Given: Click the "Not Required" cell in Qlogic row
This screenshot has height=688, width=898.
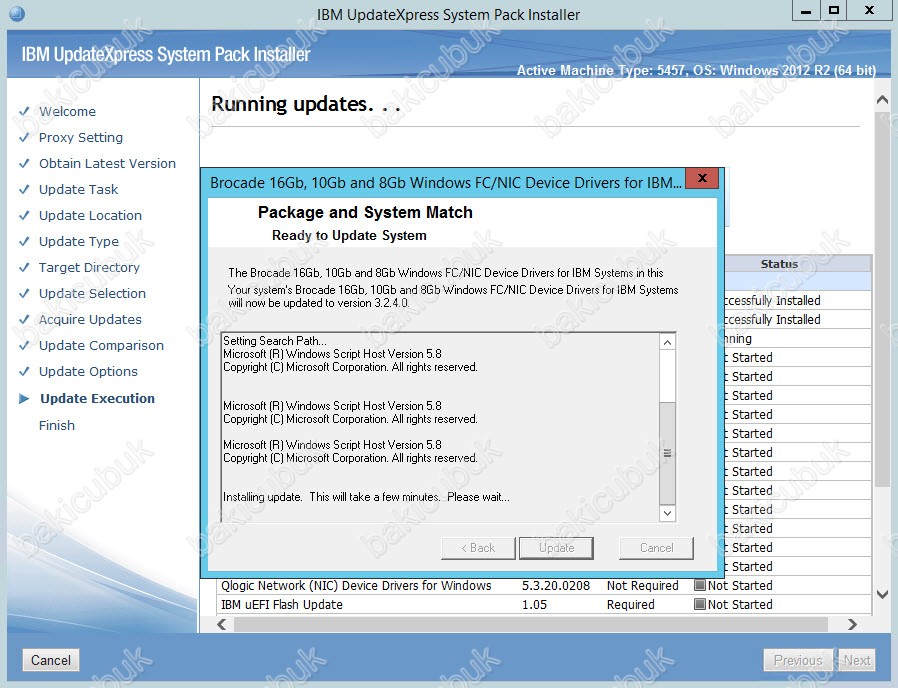Looking at the screenshot, I should tap(643, 585).
